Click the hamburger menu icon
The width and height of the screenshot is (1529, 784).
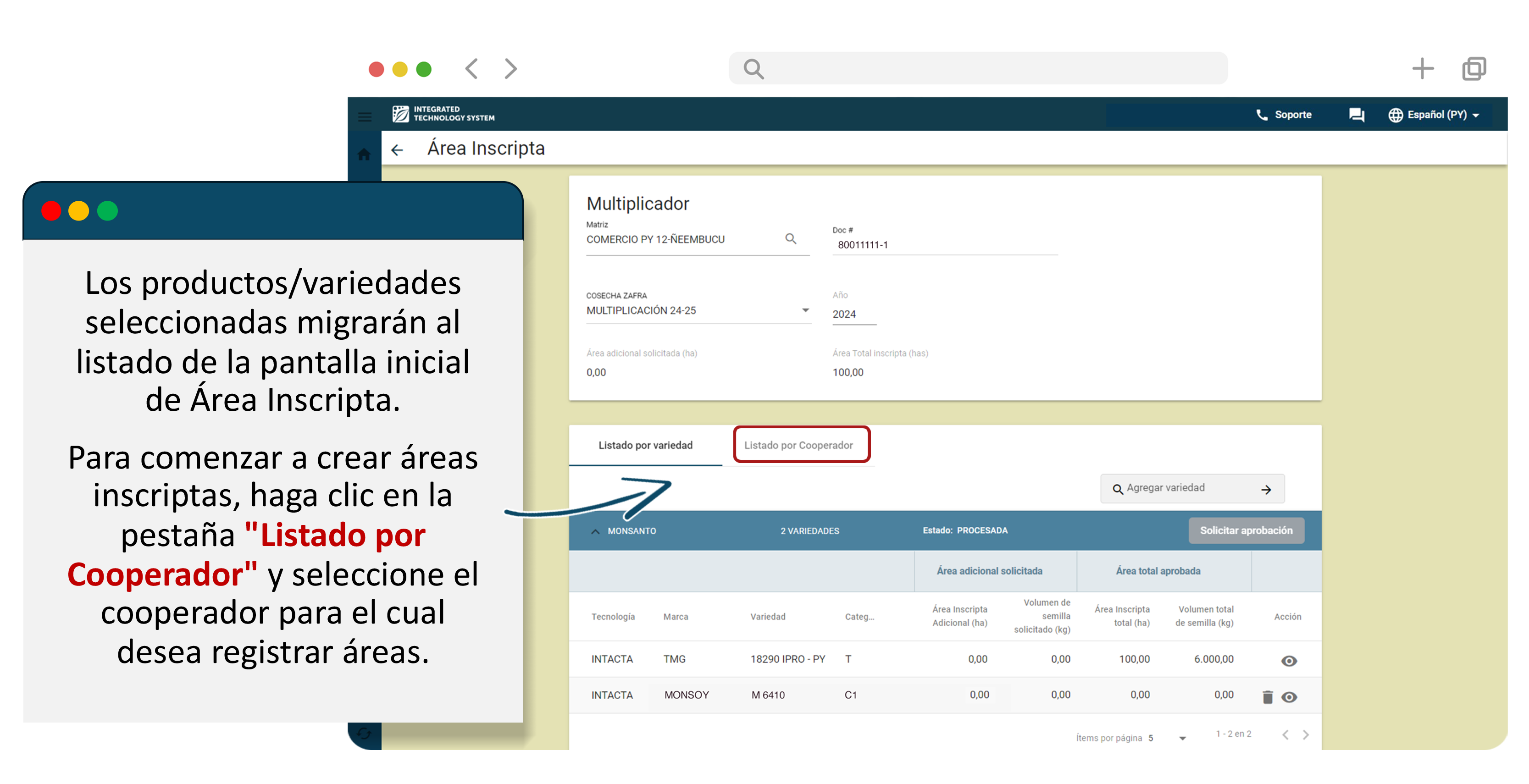[365, 116]
